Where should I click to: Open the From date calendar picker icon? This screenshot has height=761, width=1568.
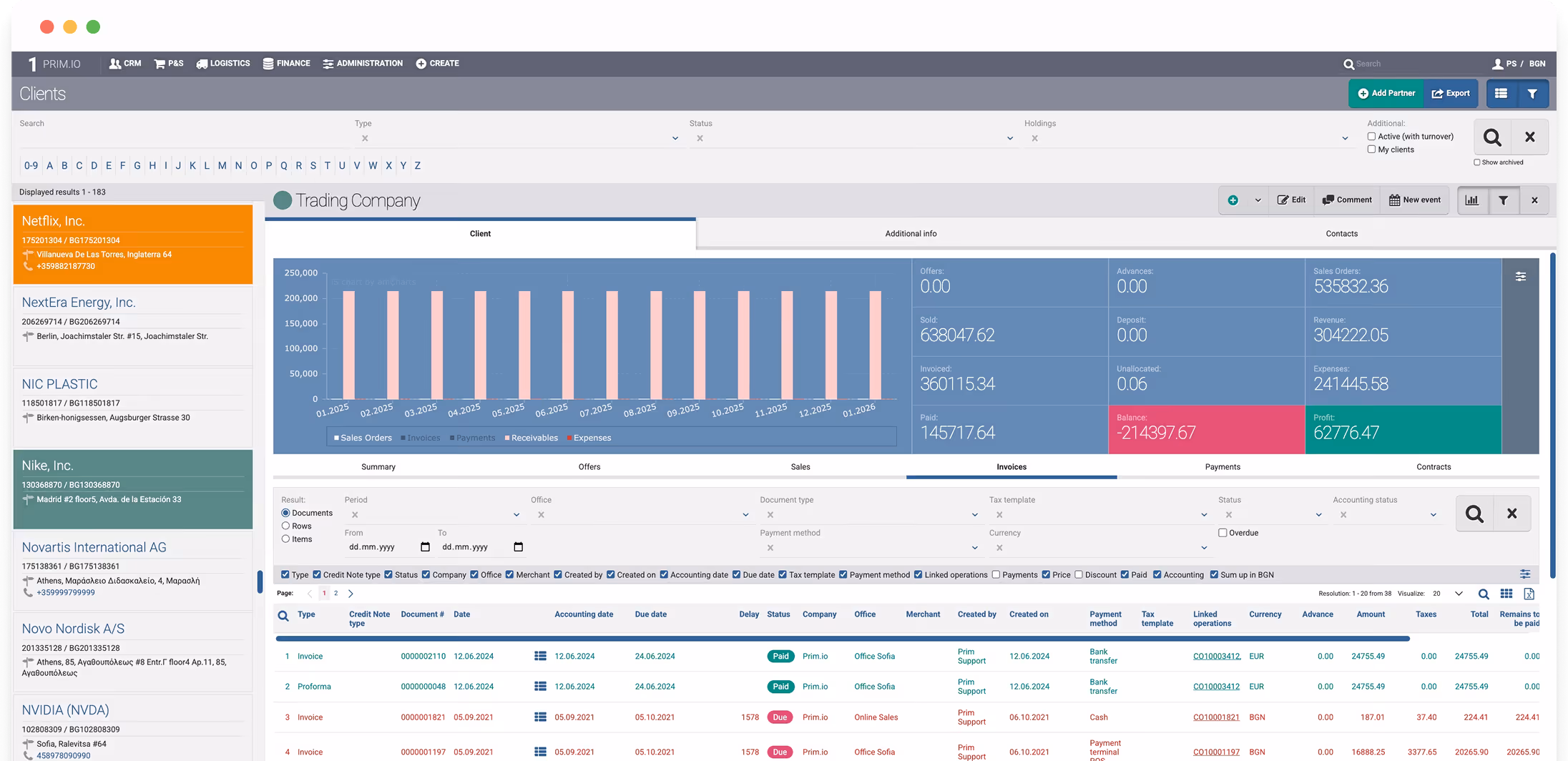pos(425,547)
